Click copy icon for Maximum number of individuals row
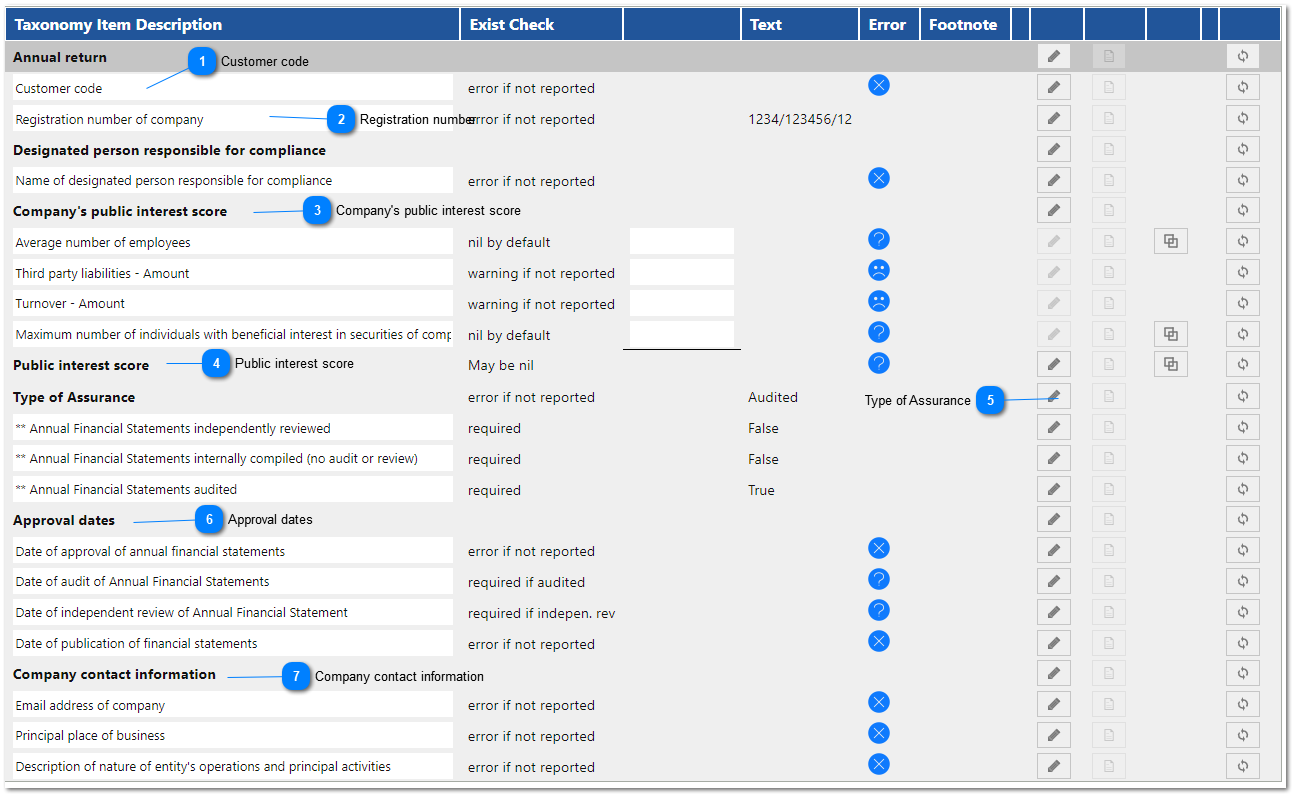Screen dimensions: 1295x797 click(x=1171, y=334)
